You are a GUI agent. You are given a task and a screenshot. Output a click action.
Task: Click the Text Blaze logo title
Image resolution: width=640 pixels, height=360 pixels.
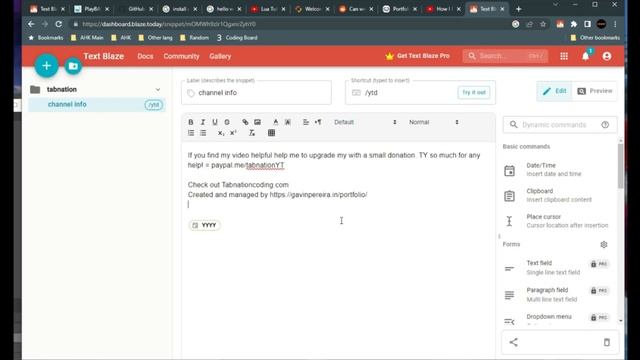point(104,56)
